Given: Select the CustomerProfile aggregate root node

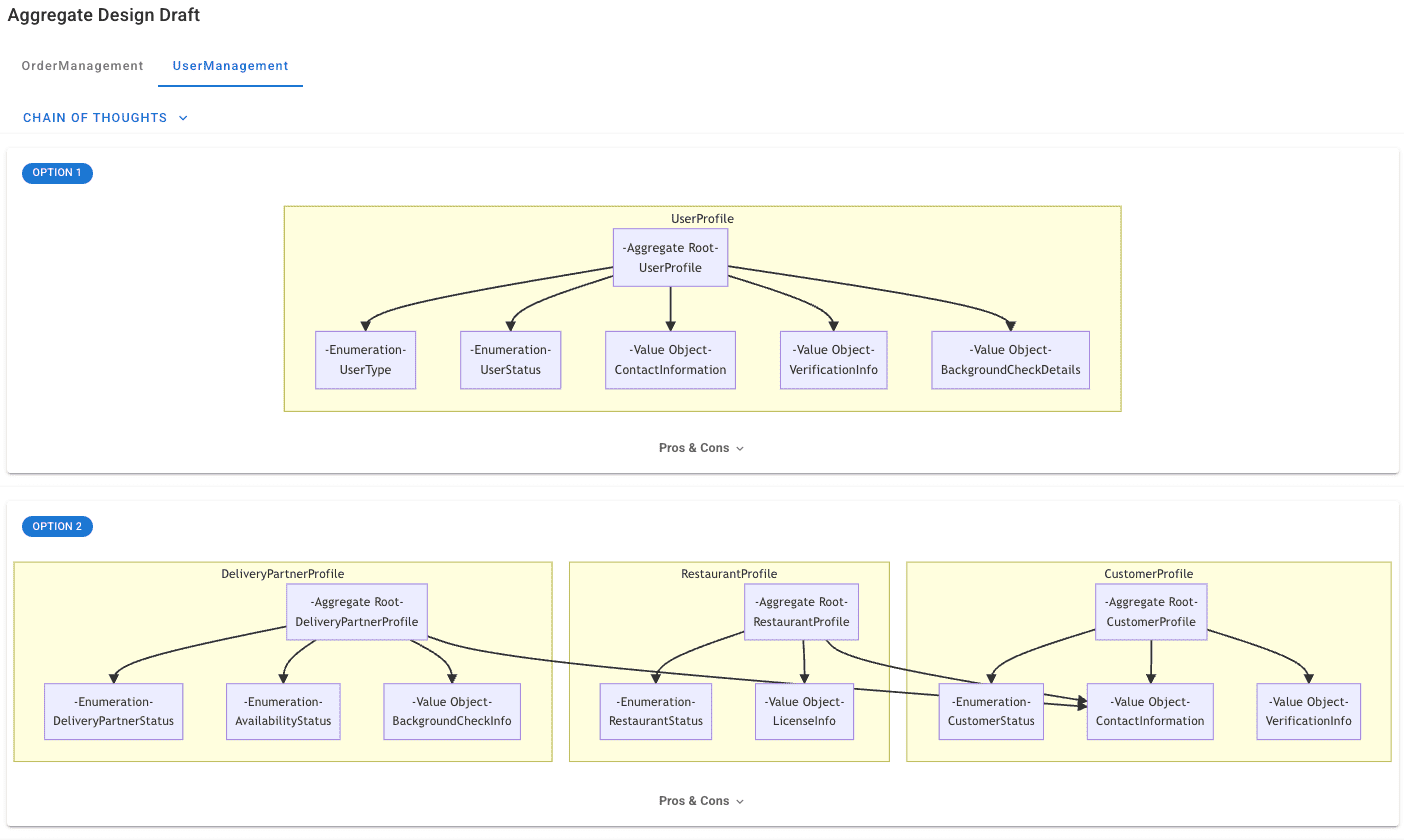Looking at the screenshot, I should (x=1151, y=612).
